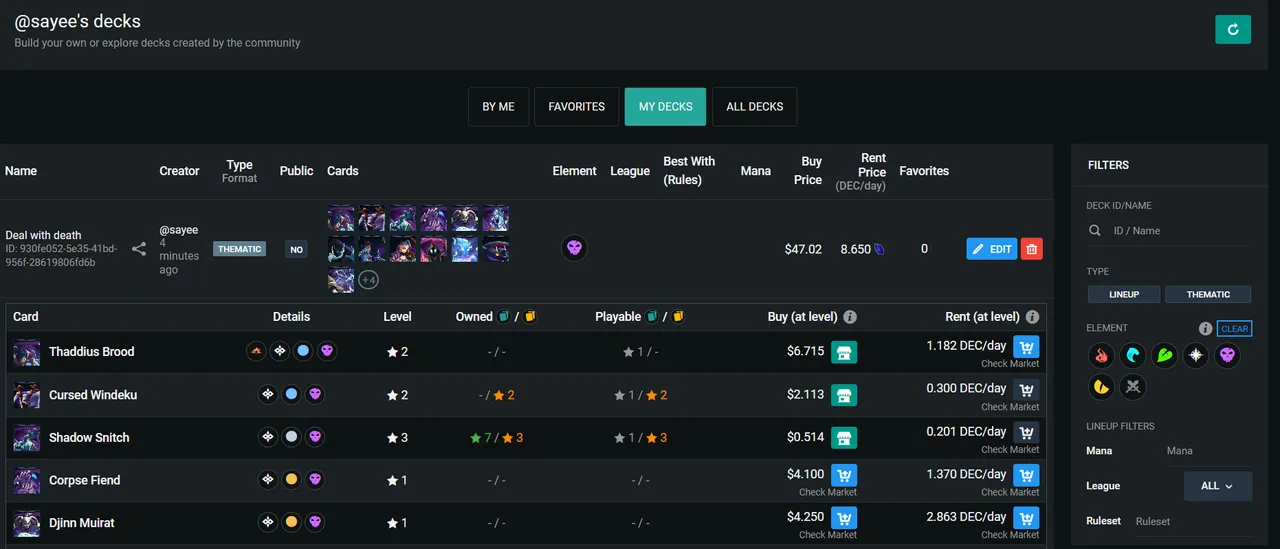Open the League ALL dropdown
The image size is (1280, 549).
tap(1218, 486)
